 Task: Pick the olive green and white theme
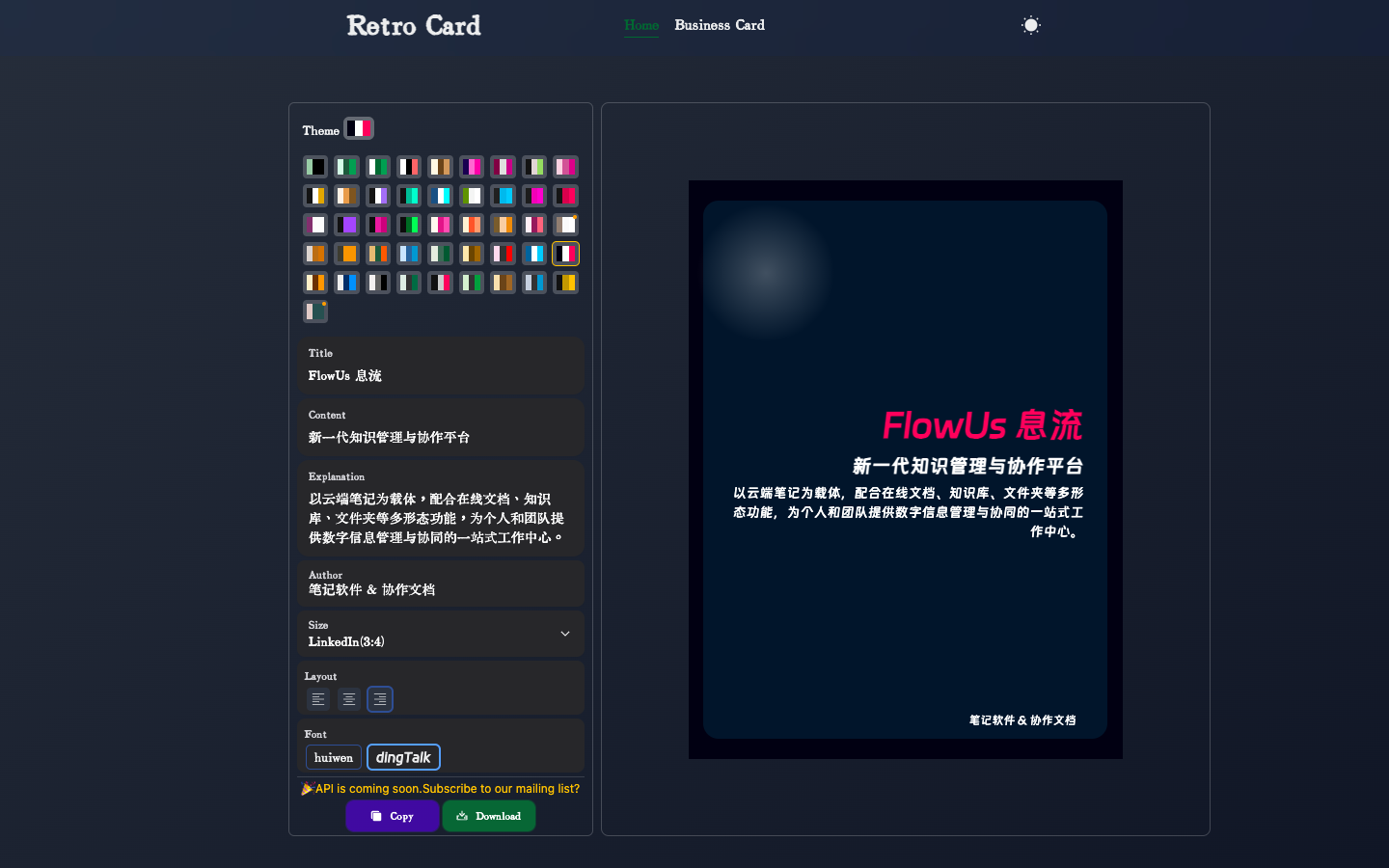(x=472, y=196)
